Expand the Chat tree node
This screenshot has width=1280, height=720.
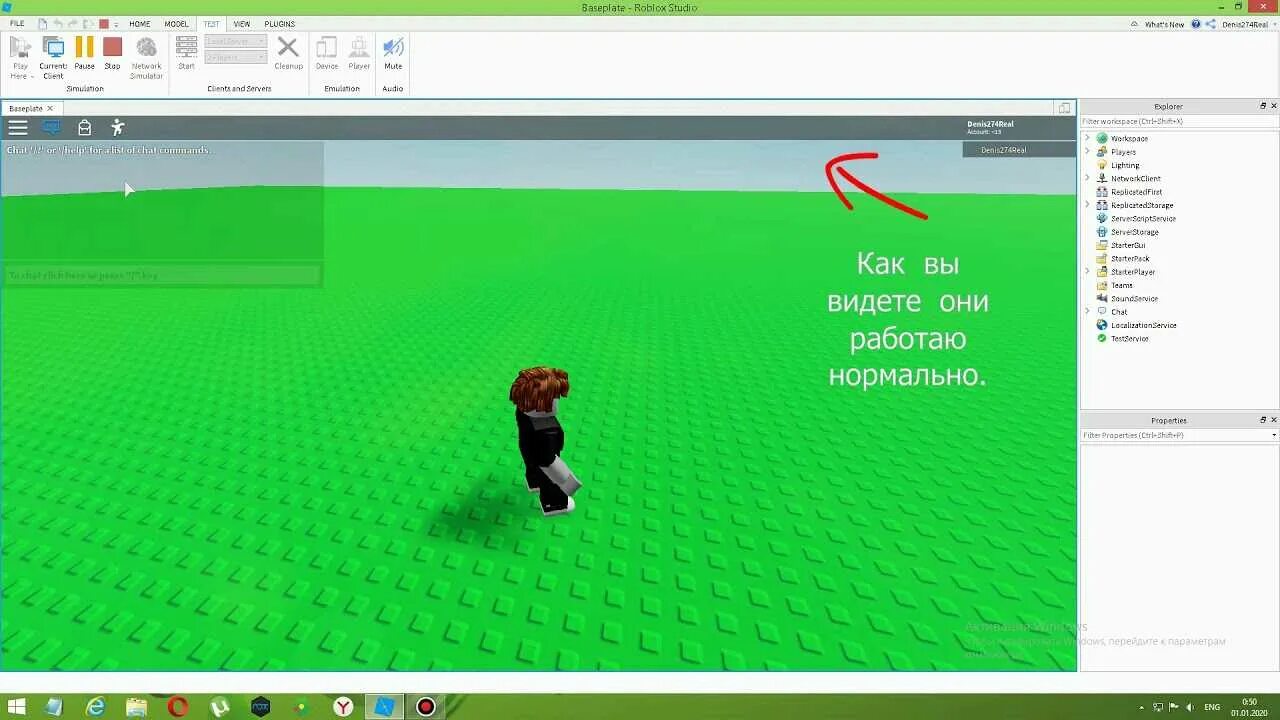pyautogui.click(x=1087, y=311)
